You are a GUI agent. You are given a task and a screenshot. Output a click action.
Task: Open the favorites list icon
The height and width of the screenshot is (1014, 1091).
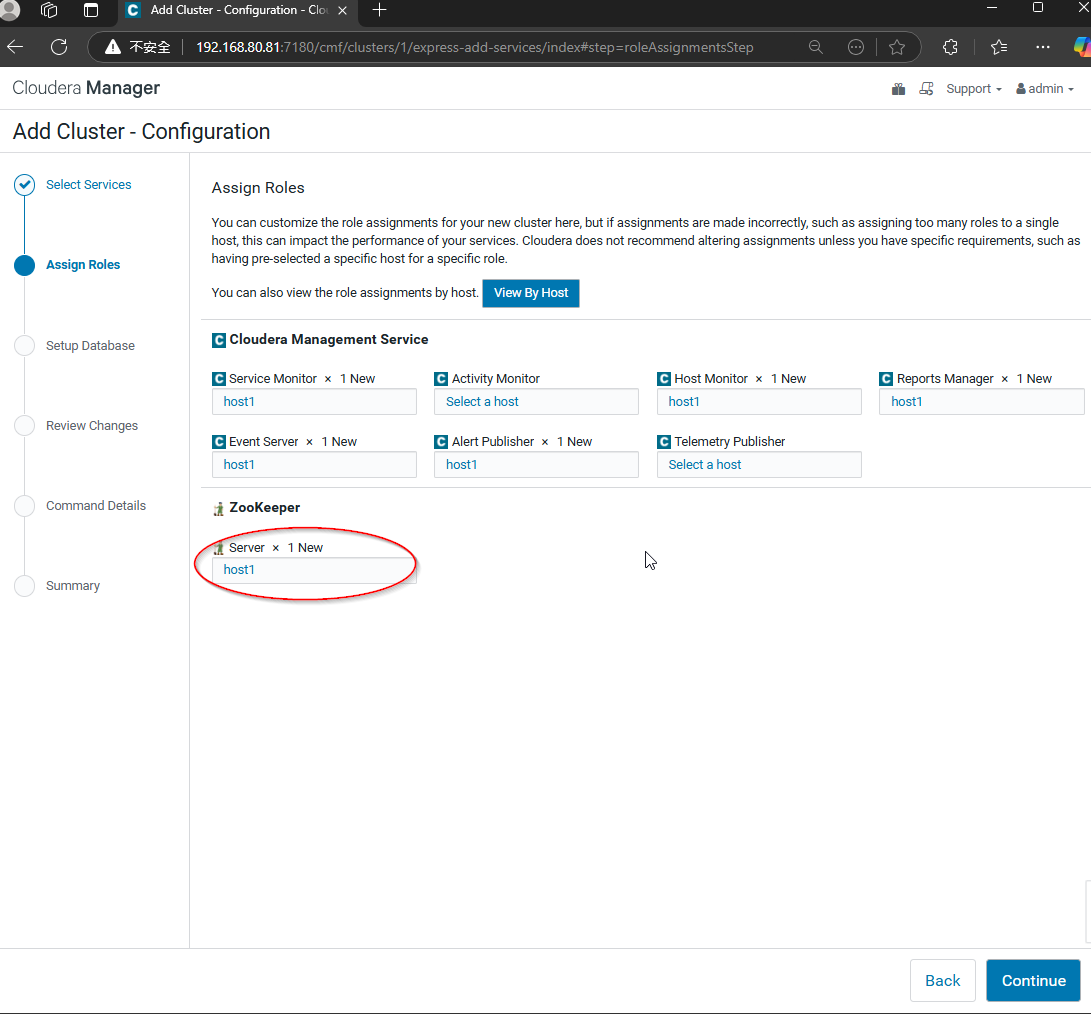(999, 47)
